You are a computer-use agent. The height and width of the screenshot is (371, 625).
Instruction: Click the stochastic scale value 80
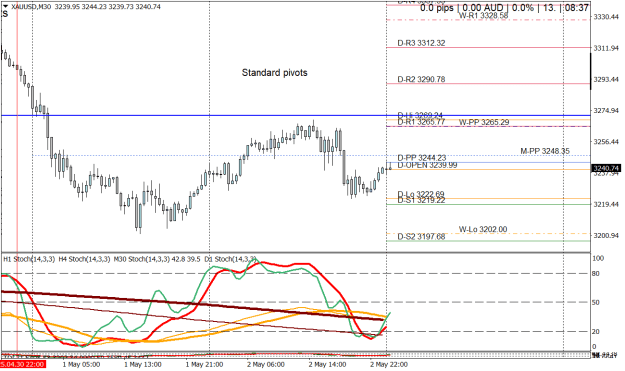596,274
